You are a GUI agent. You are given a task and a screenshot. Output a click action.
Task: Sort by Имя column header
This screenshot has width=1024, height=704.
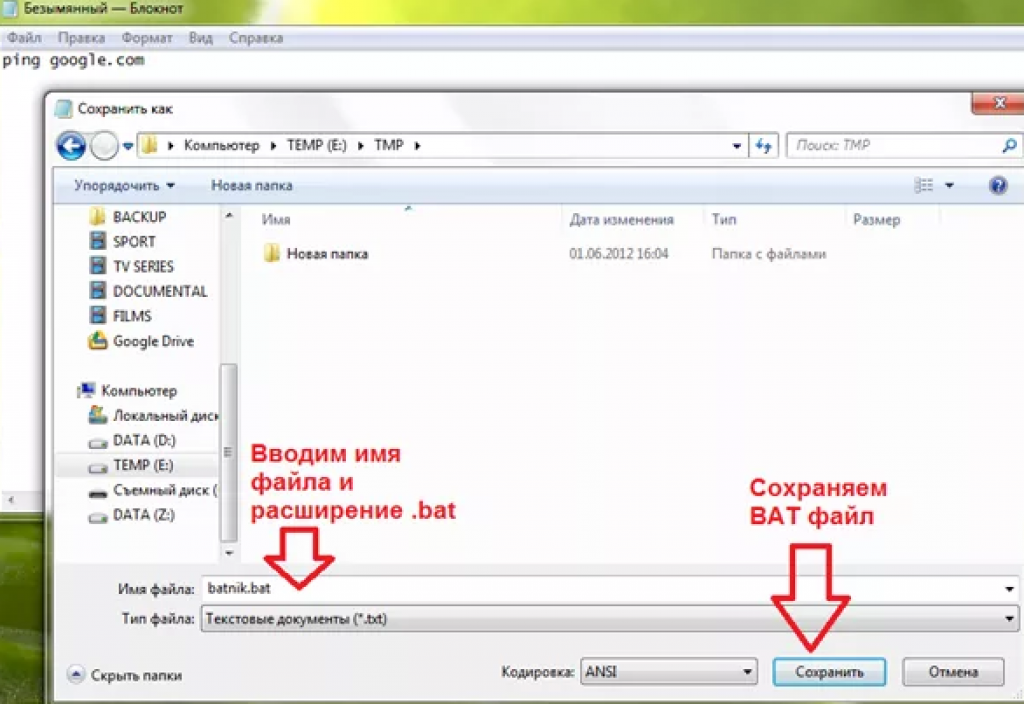click(x=276, y=219)
